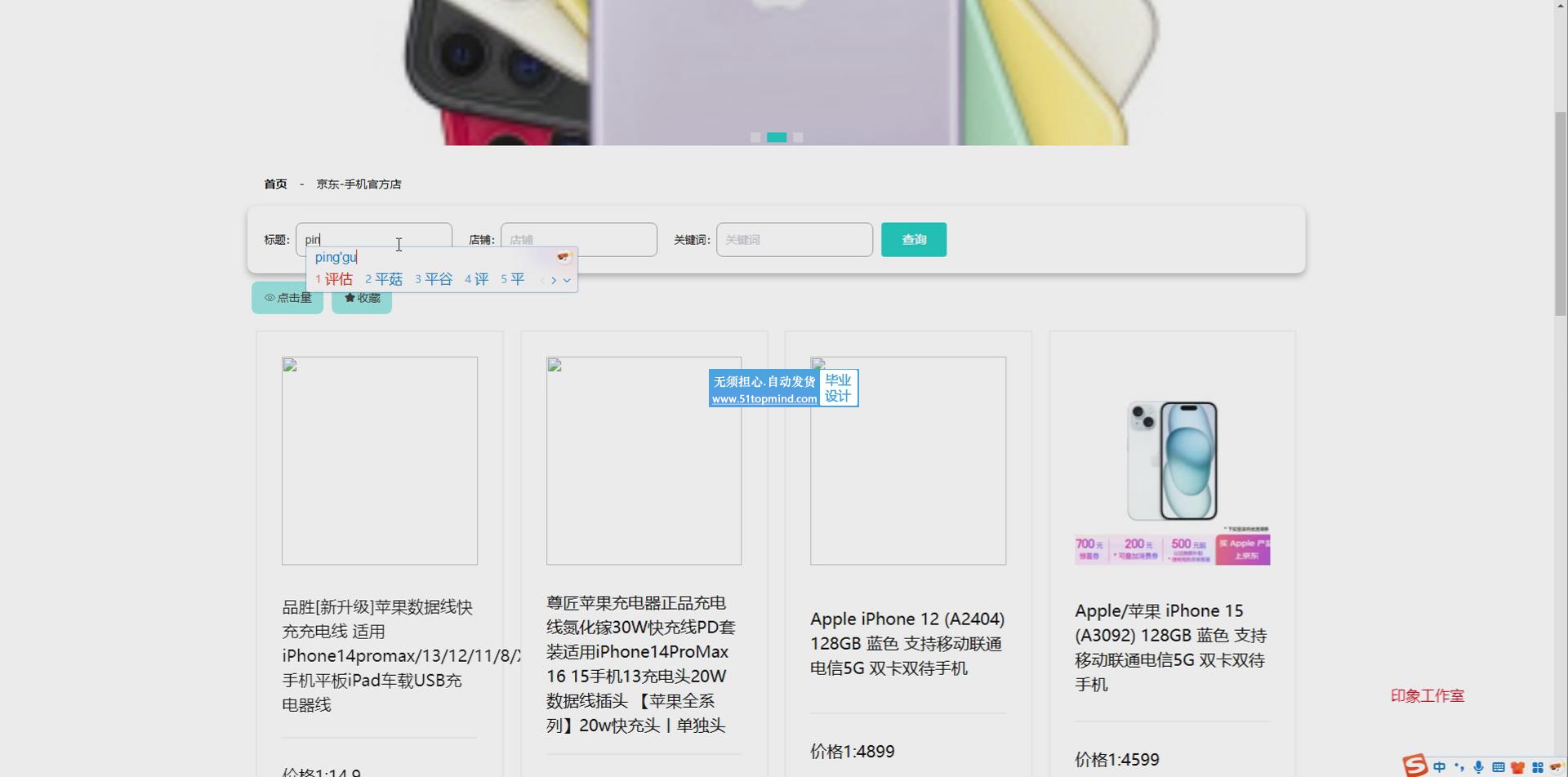Expand the candidate list with chevron
This screenshot has width=1568, height=777.
pos(567,280)
